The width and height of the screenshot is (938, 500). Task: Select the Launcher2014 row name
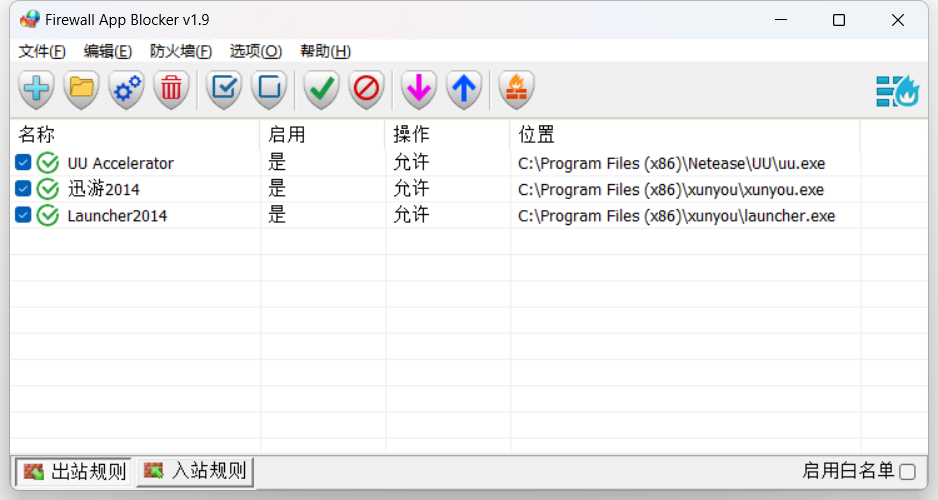[x=117, y=216]
